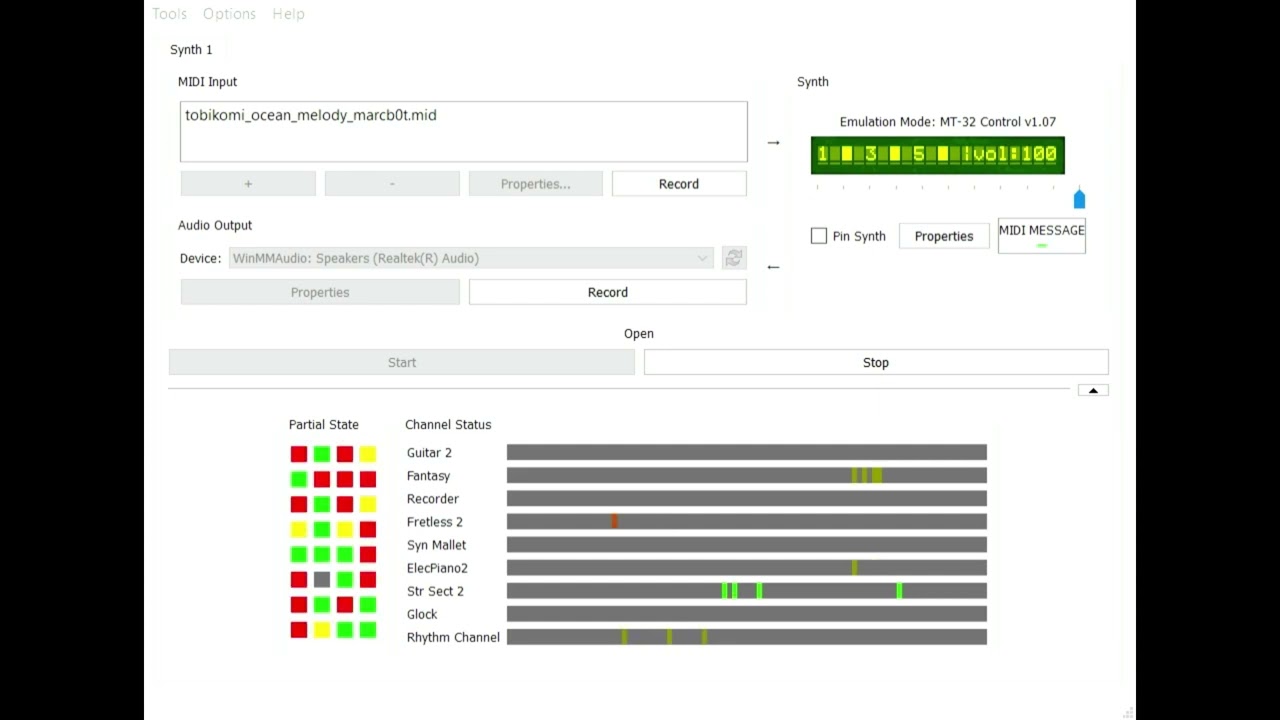
Task: Click the window resize grip corner
Action: [1128, 712]
